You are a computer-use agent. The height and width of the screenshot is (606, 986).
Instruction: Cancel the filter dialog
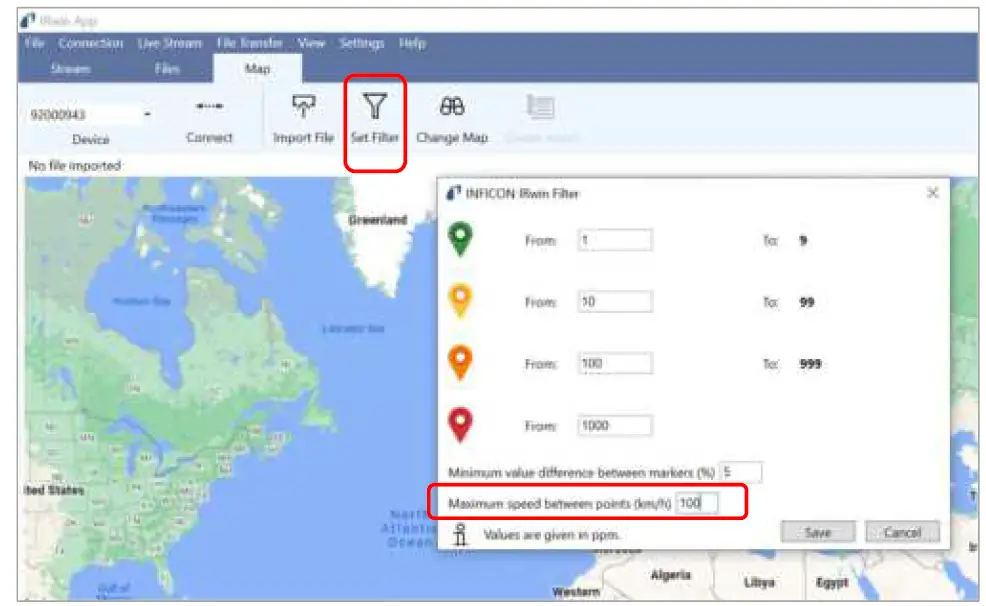[x=902, y=532]
